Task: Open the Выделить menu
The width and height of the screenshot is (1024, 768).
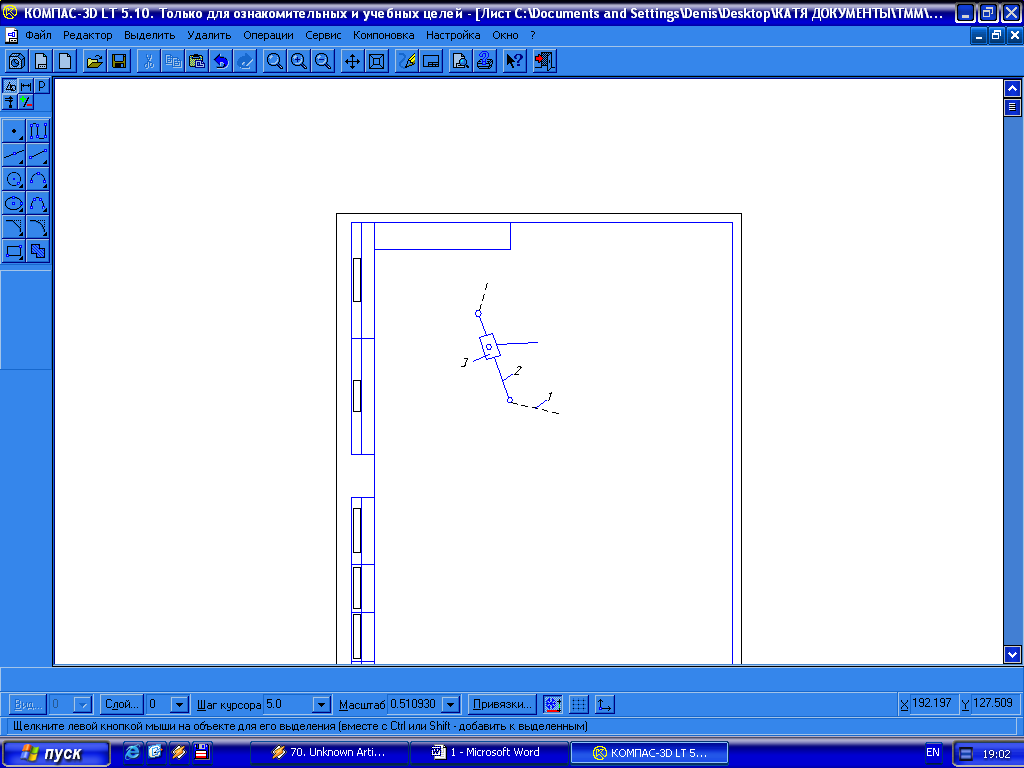Action: pos(150,35)
